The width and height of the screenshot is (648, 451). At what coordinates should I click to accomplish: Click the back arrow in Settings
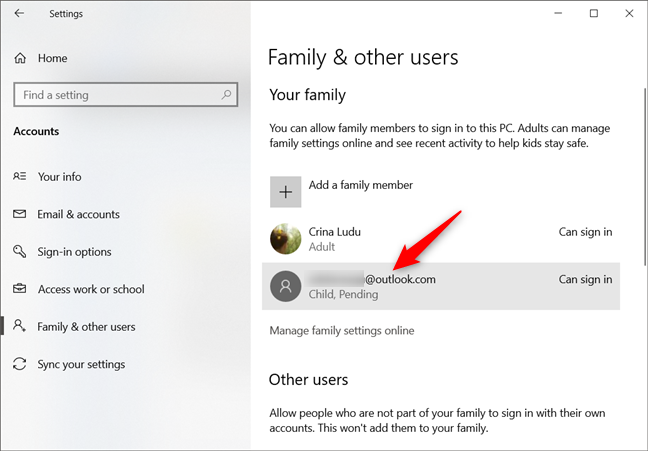[20, 14]
